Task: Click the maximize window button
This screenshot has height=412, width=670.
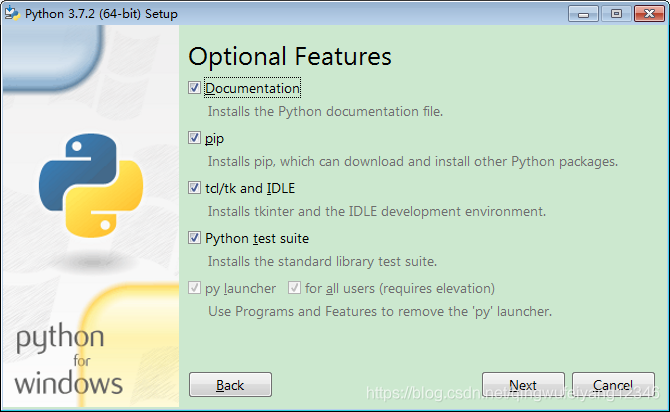Action: click(616, 14)
